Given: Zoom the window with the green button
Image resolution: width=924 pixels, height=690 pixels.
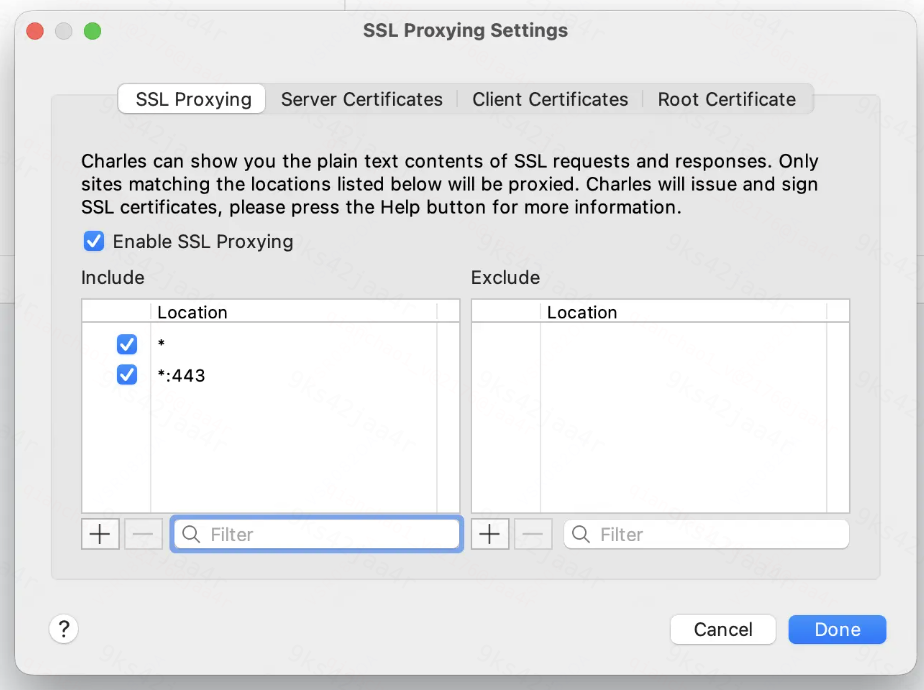Looking at the screenshot, I should tap(93, 31).
